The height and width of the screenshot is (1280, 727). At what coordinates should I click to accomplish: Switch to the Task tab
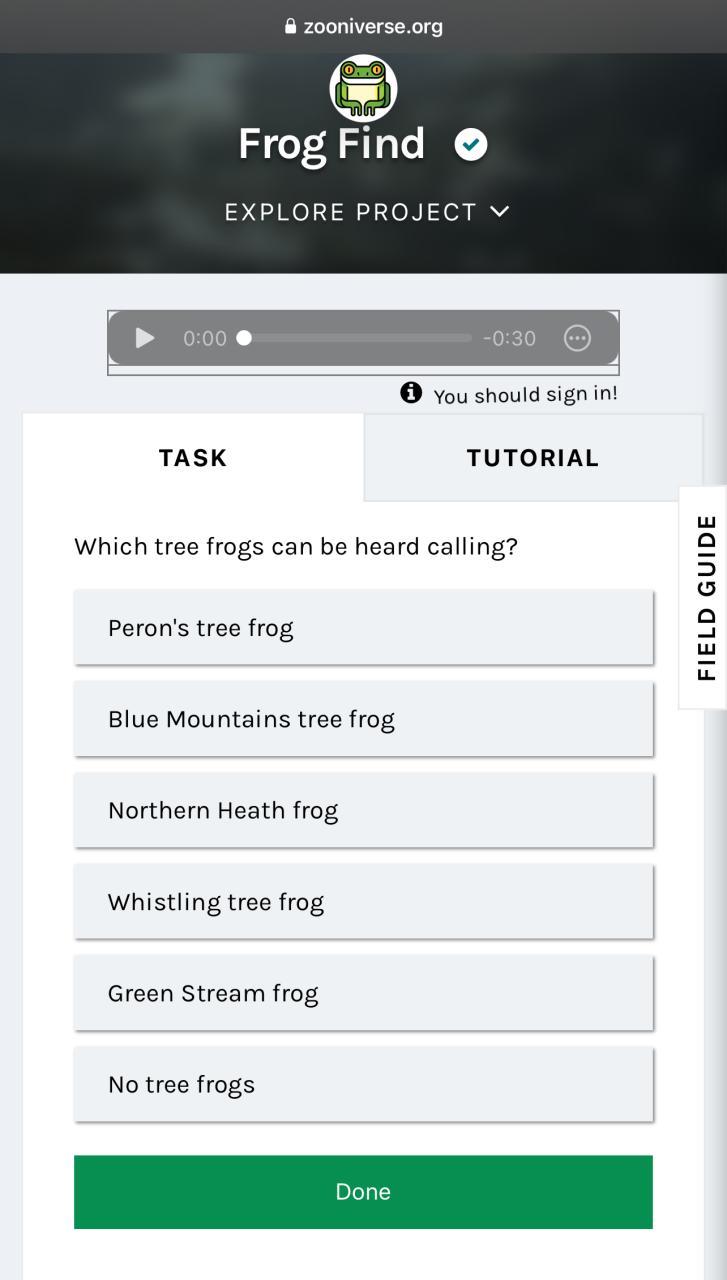click(x=193, y=458)
